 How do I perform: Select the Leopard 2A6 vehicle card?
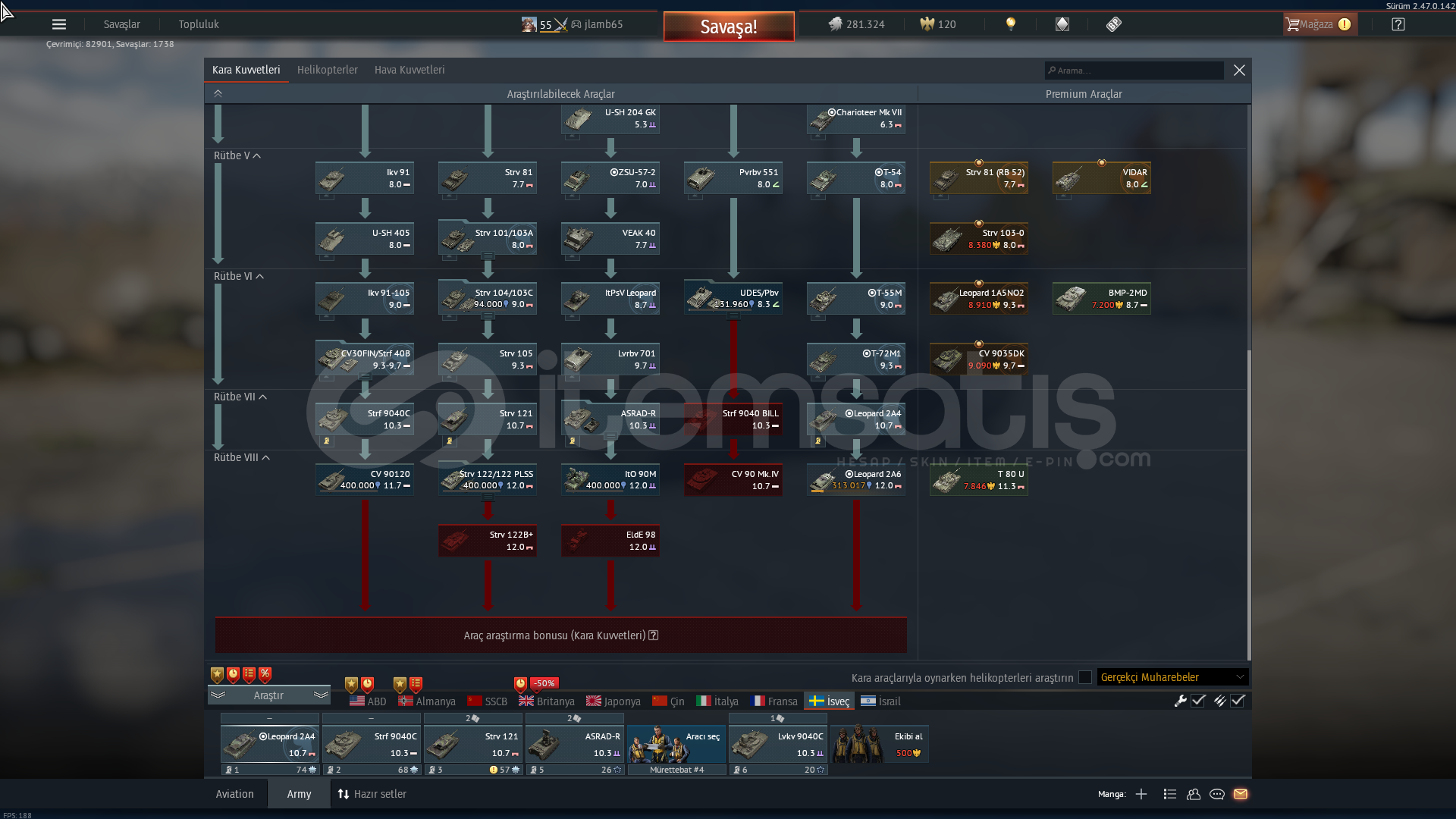pyautogui.click(x=856, y=480)
